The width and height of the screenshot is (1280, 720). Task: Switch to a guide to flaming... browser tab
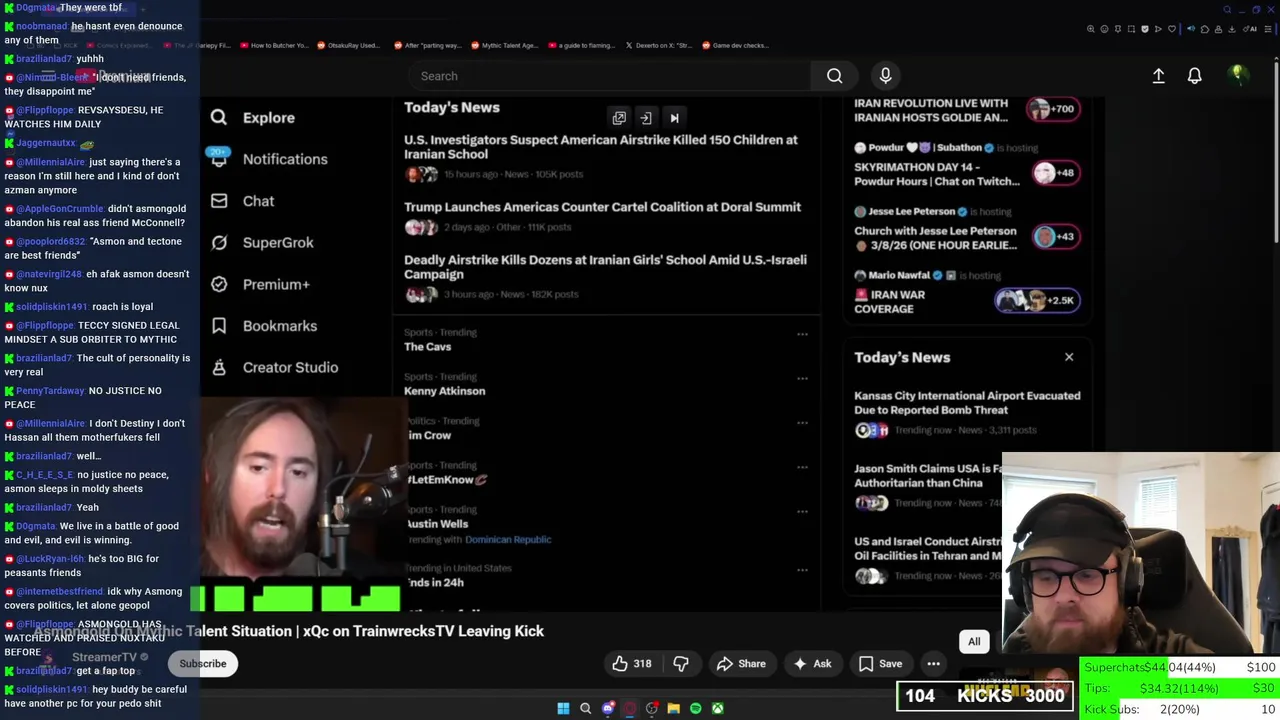pos(581,45)
